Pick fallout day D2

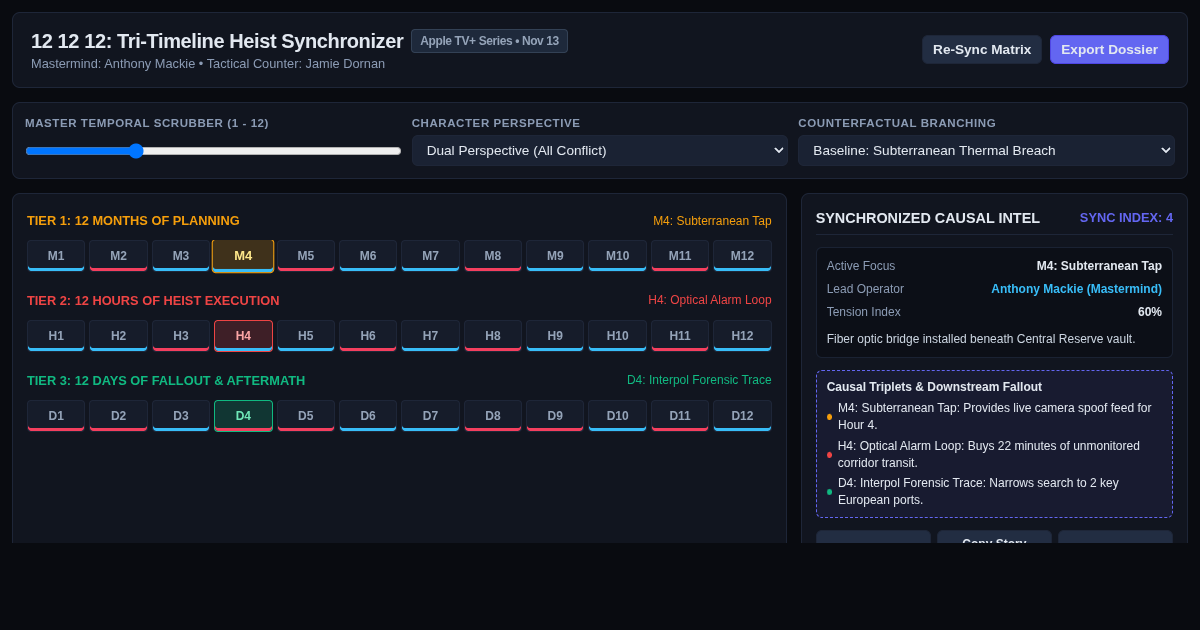click(x=118, y=416)
